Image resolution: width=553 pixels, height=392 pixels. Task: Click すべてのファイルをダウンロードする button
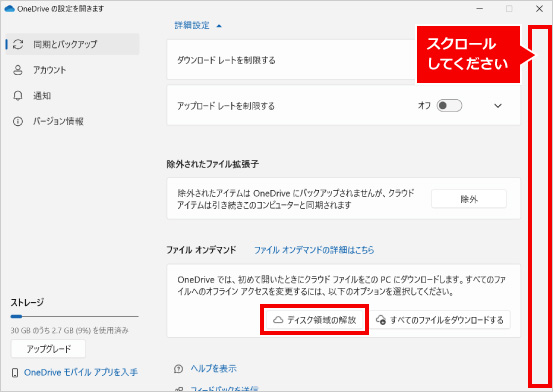tap(440, 320)
